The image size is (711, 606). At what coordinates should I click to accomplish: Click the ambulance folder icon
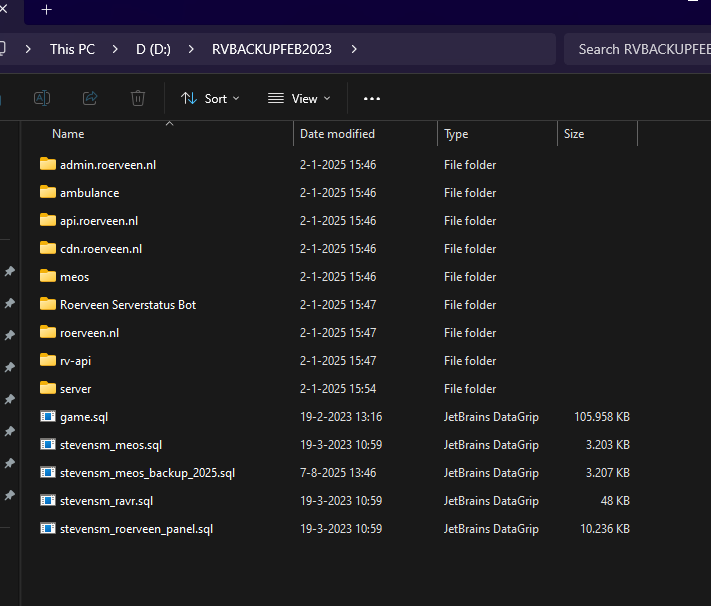(x=48, y=192)
